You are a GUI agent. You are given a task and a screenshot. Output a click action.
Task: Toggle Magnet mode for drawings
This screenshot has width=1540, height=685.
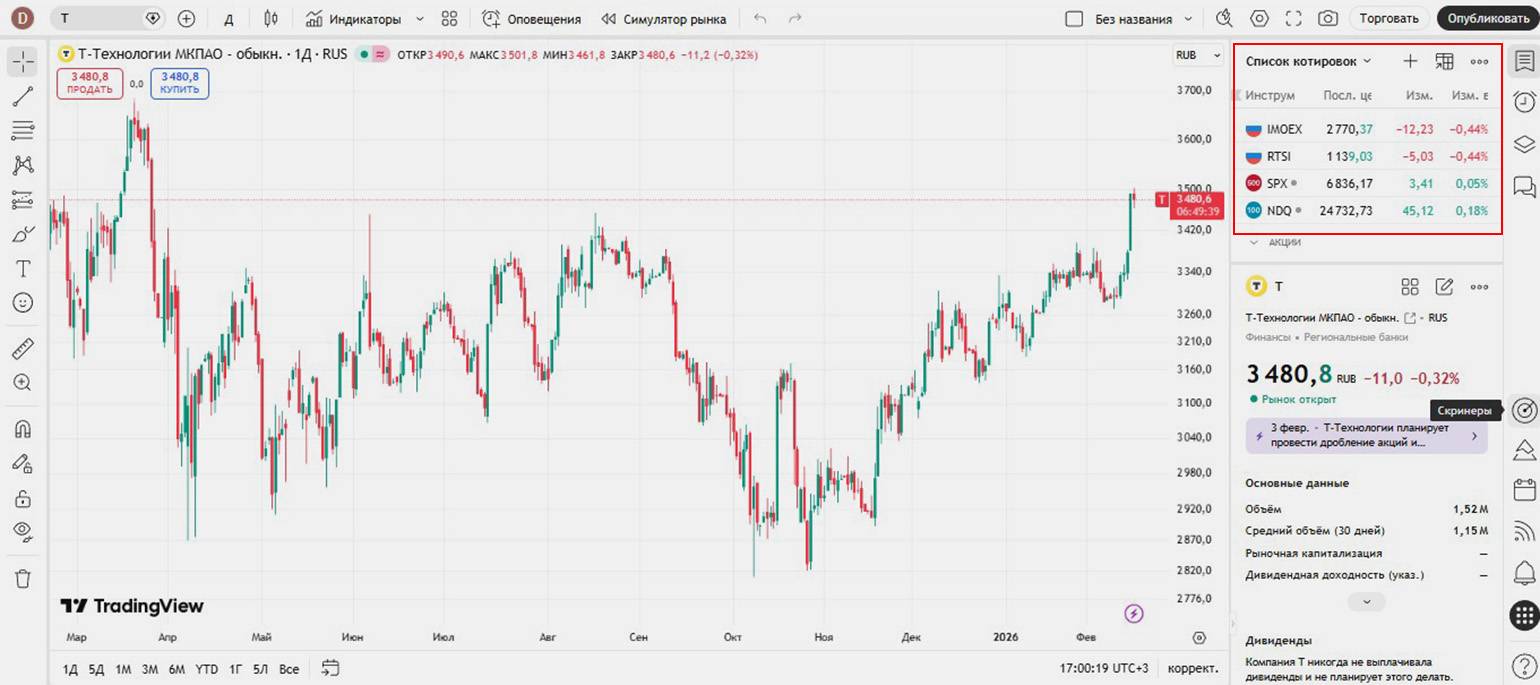tap(23, 428)
